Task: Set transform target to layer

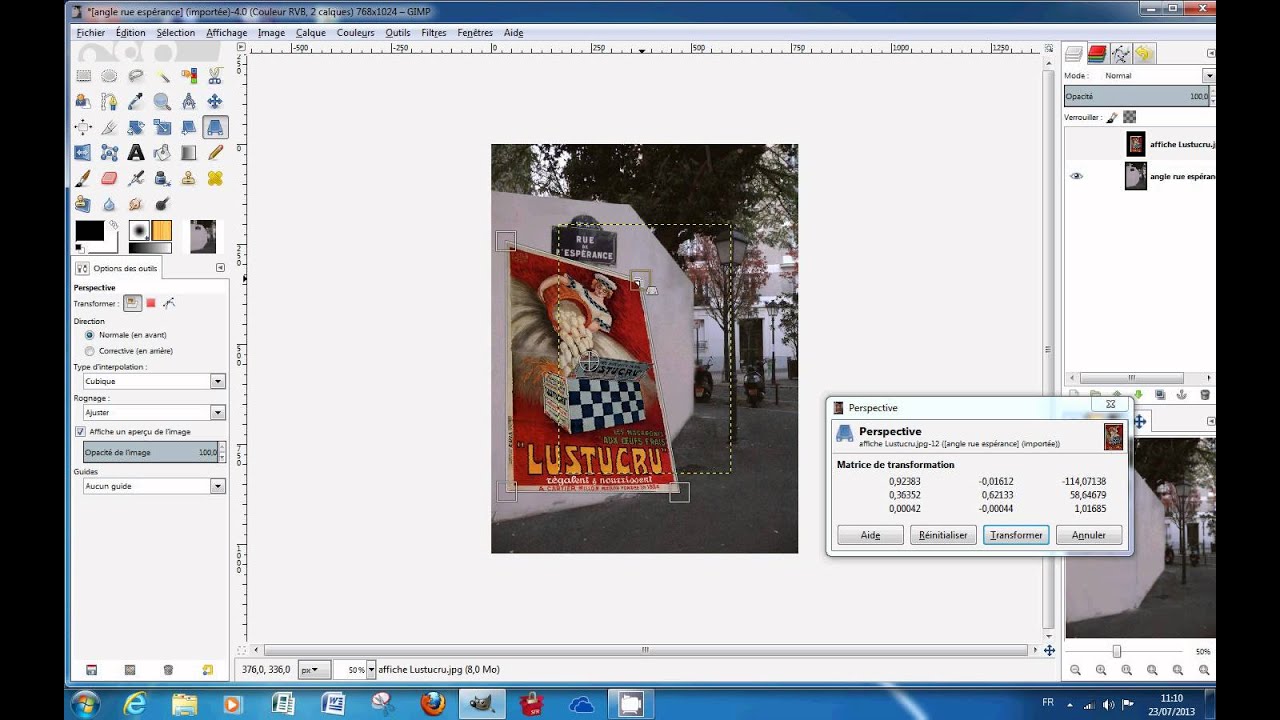Action: (x=132, y=303)
